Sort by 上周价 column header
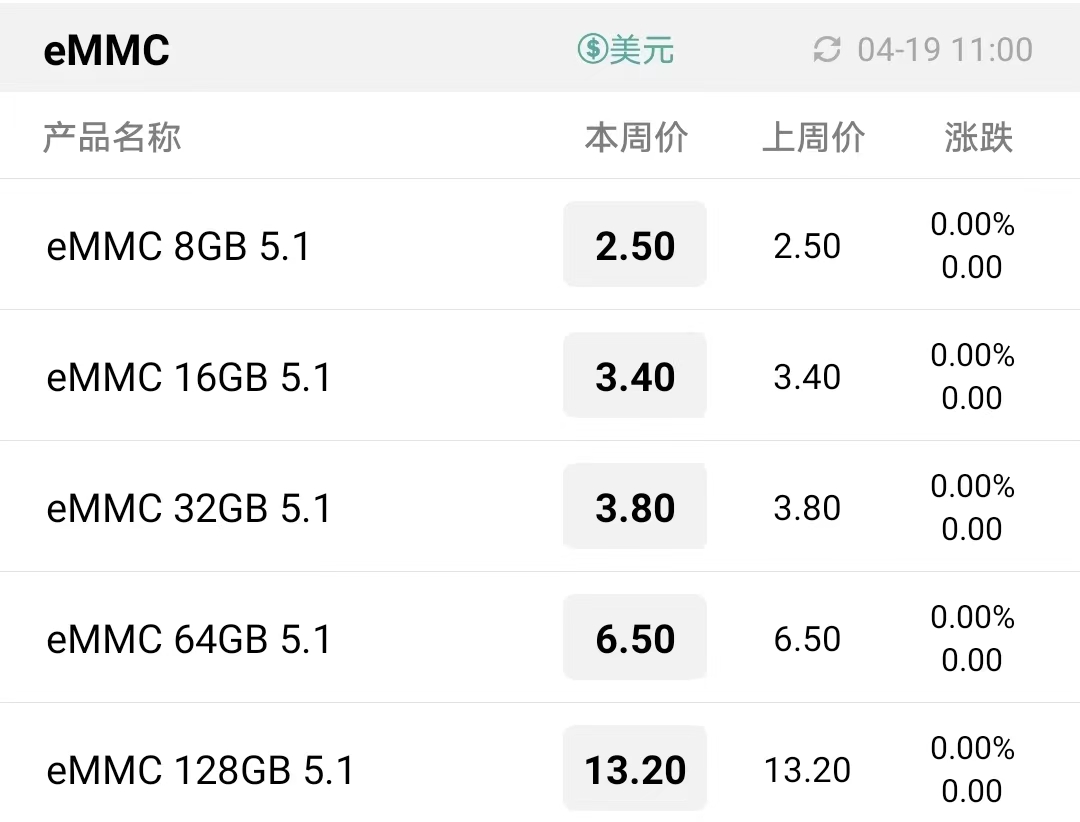The width and height of the screenshot is (1080, 822). (813, 137)
